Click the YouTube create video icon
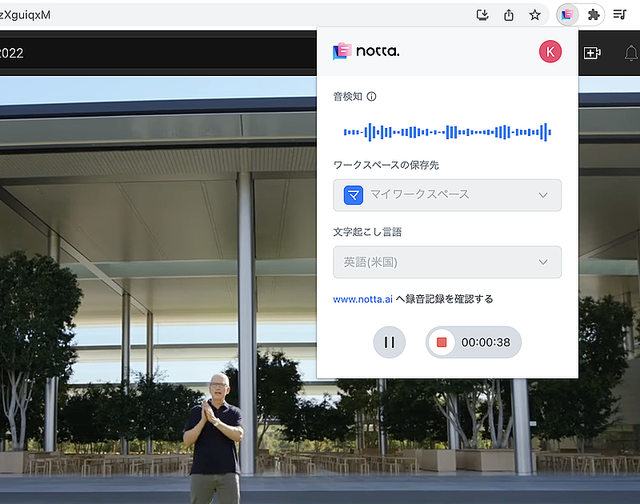The width and height of the screenshot is (640, 504). pyautogui.click(x=592, y=53)
